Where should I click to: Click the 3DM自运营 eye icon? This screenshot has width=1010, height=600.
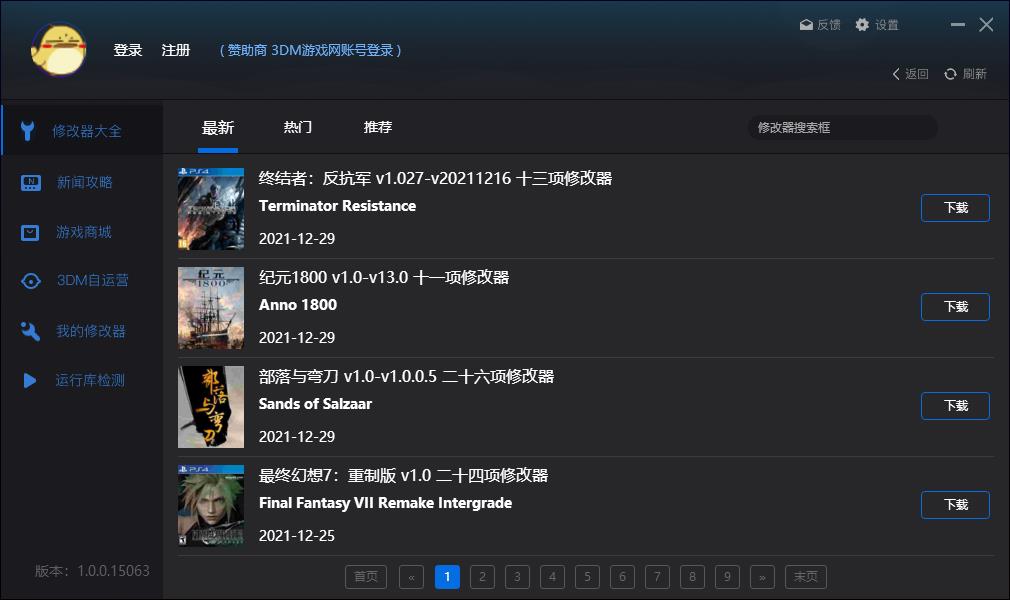click(31, 281)
